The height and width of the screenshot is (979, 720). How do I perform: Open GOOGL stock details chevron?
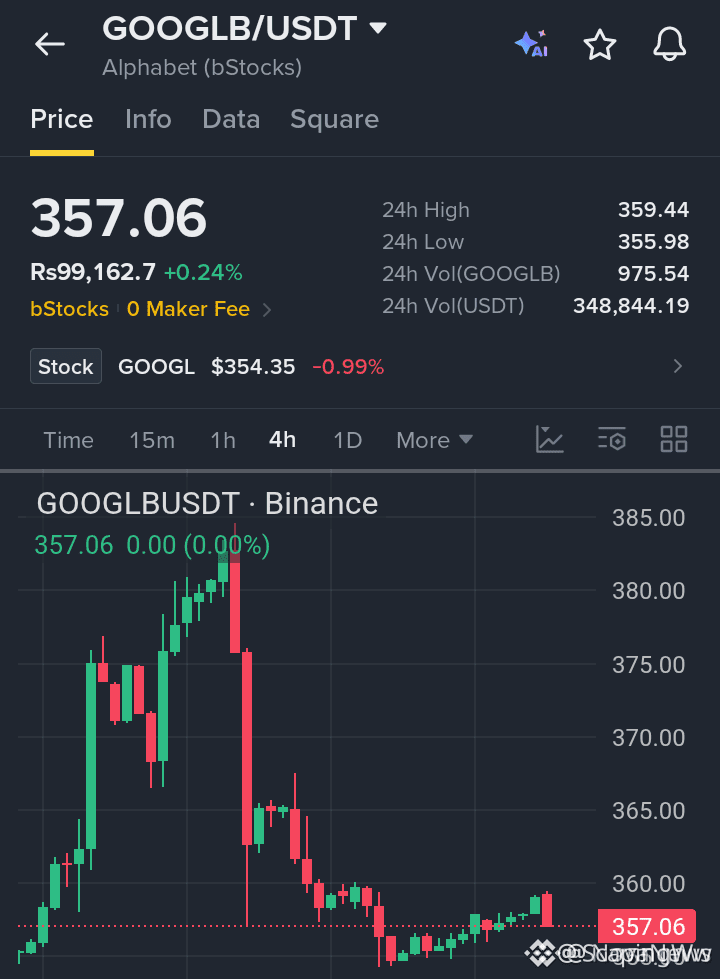678,366
